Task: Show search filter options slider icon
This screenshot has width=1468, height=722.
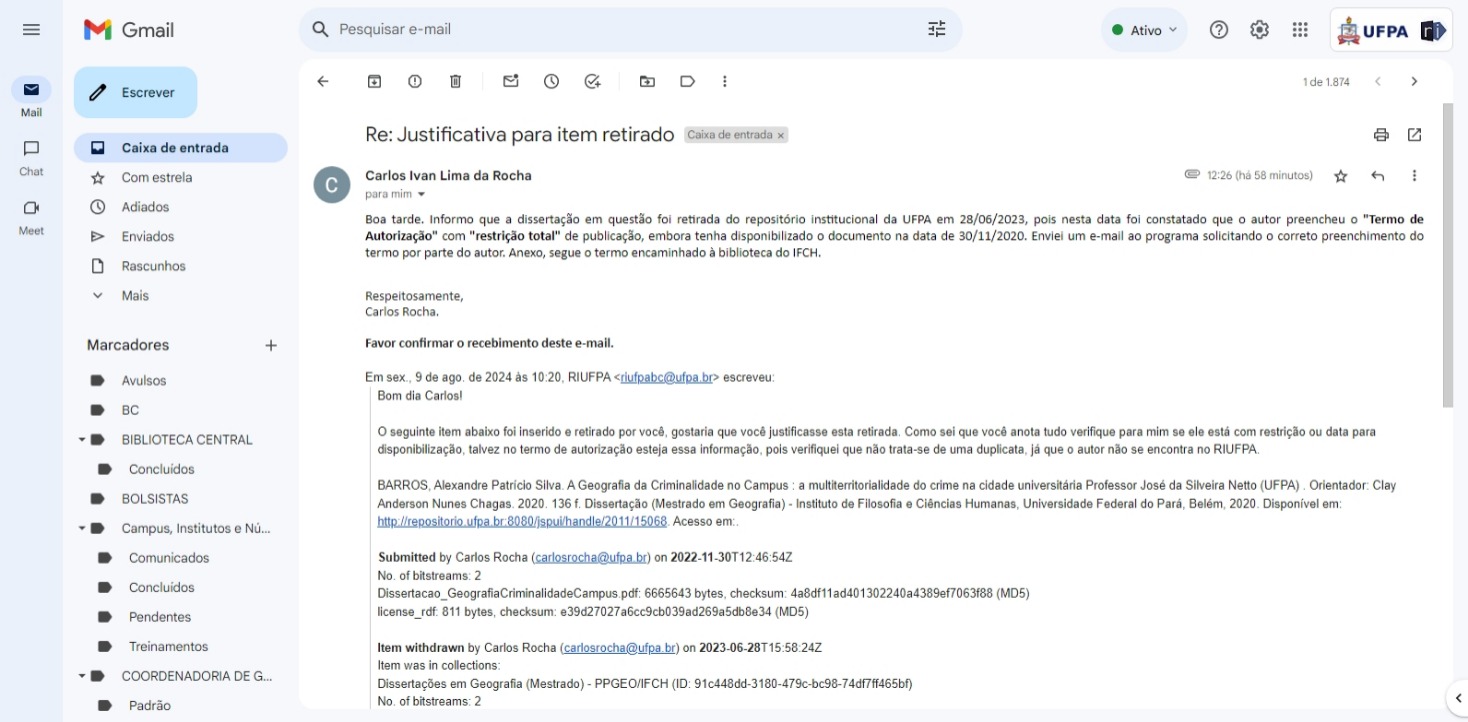Action: [x=936, y=30]
